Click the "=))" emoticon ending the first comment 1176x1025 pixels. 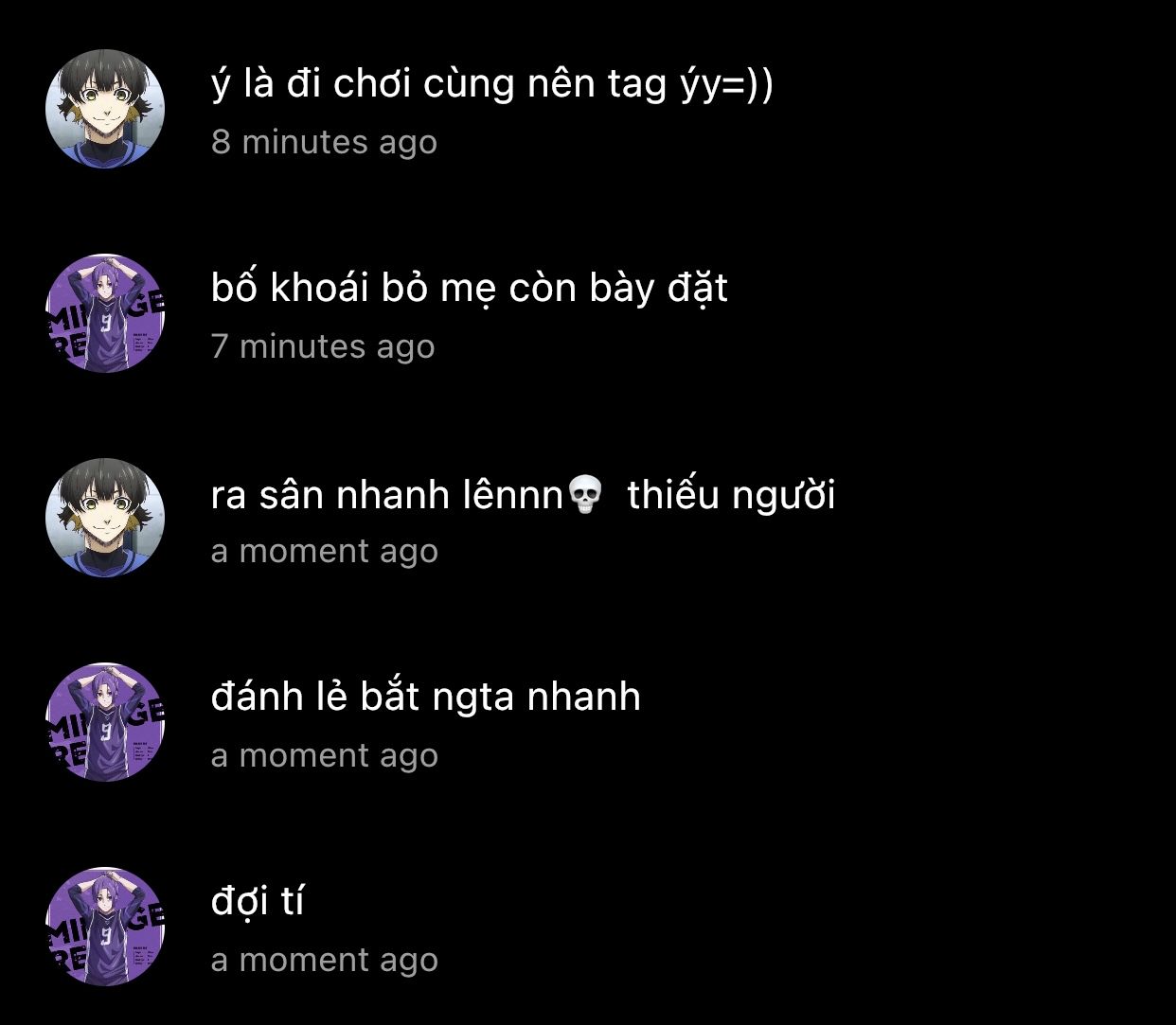tap(746, 85)
